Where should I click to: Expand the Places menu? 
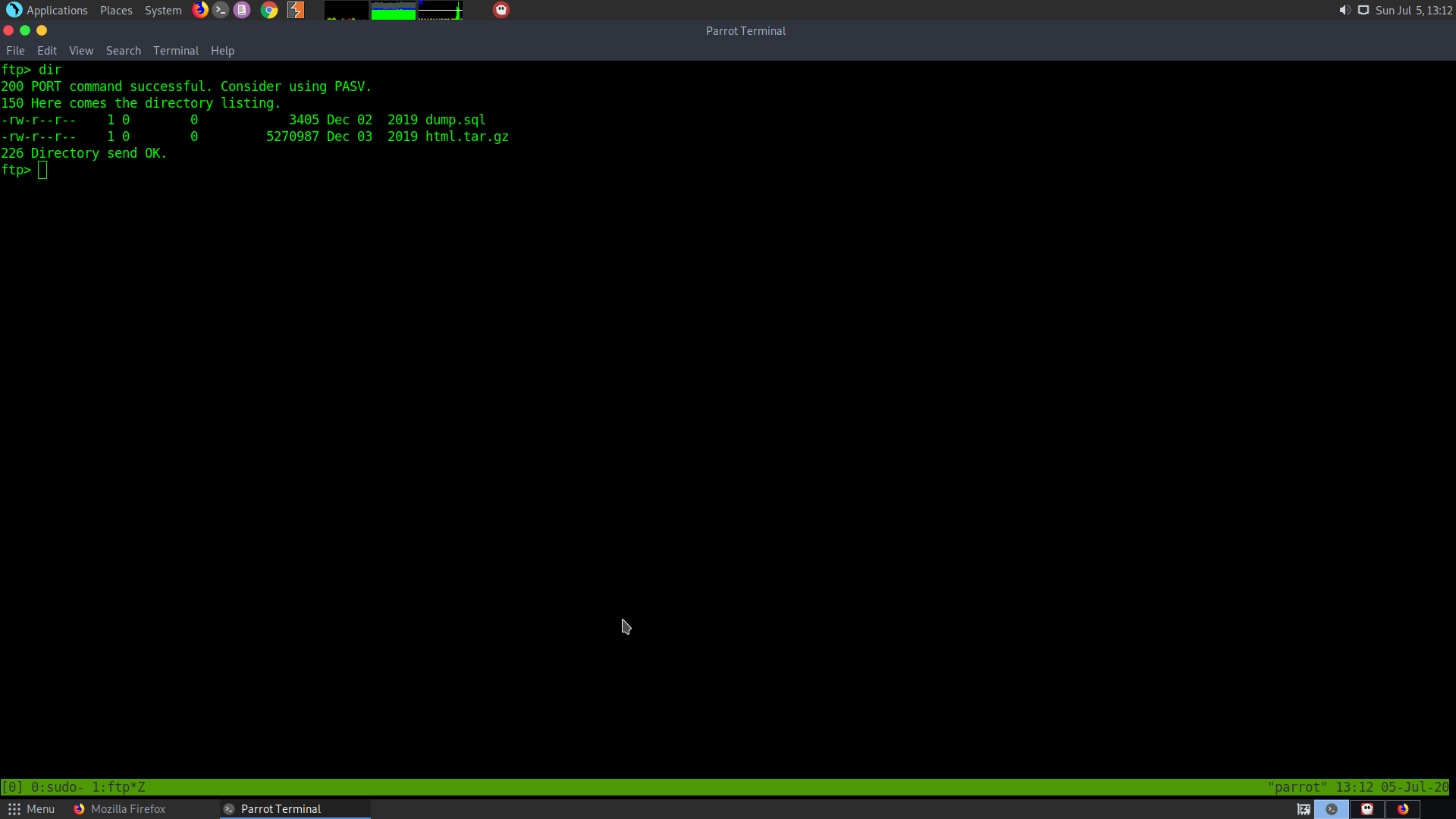point(116,10)
